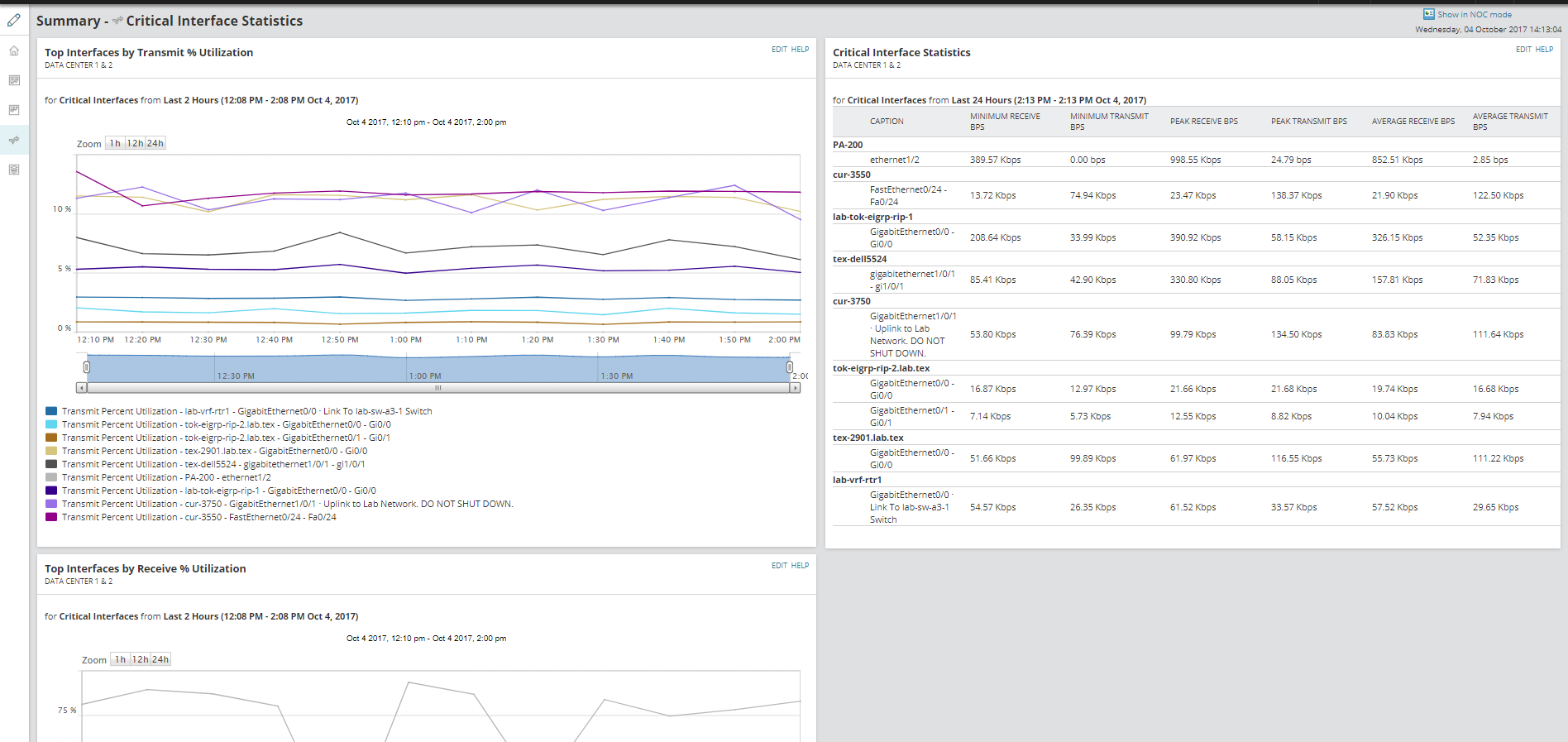The image size is (1568, 742).
Task: Open cur-3550 node in statistics table
Action: pos(852,175)
